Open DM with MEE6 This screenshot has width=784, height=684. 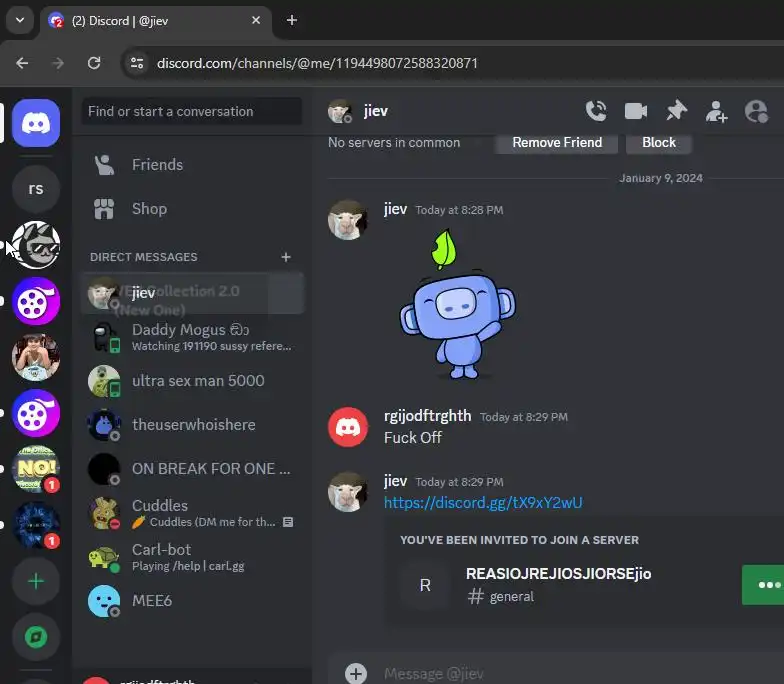point(192,601)
